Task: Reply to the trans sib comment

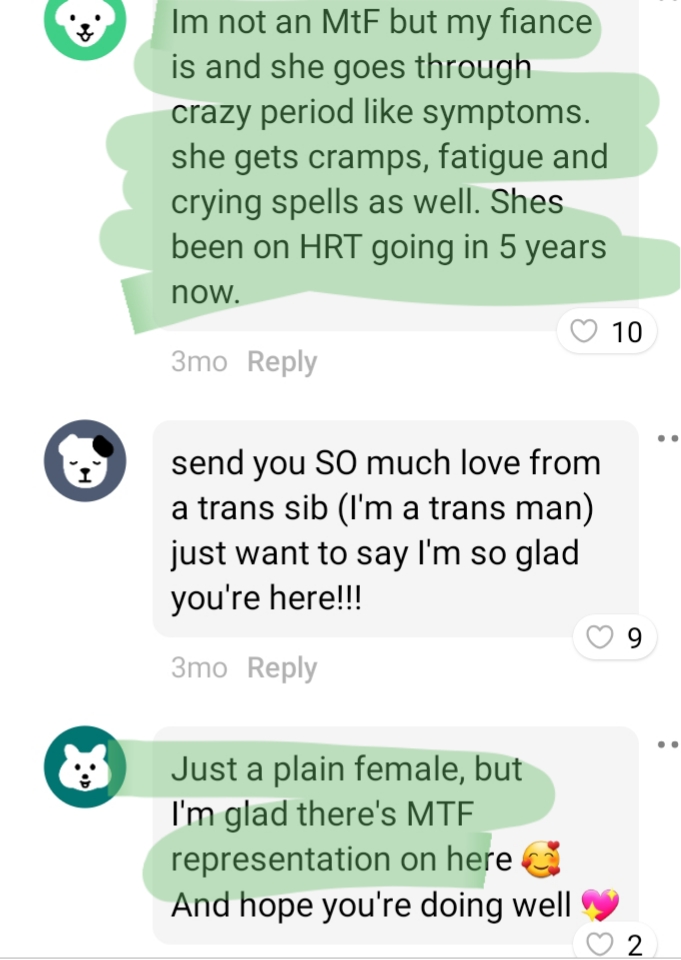Action: [x=282, y=667]
